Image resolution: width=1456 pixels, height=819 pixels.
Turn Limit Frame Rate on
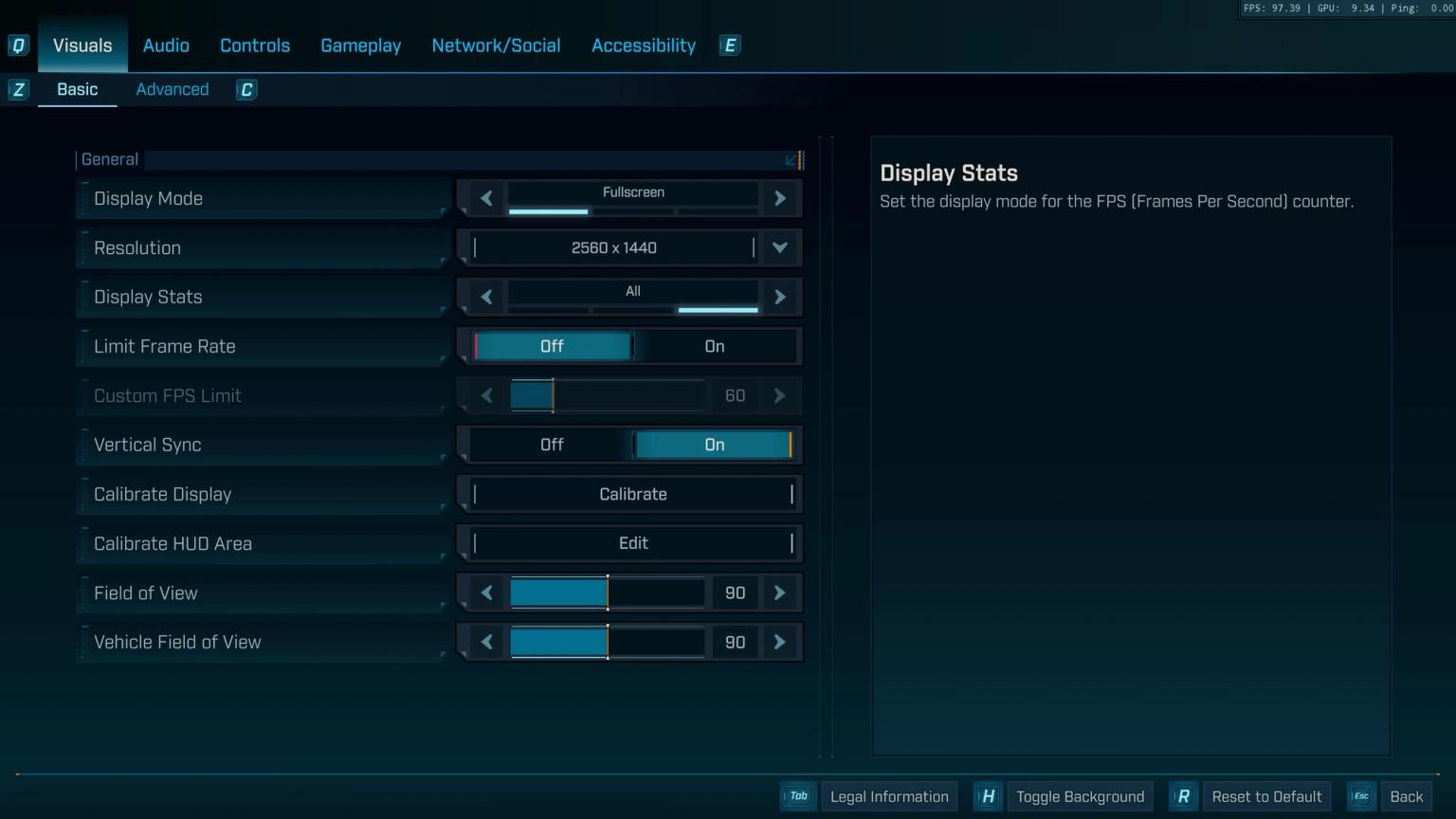click(714, 346)
